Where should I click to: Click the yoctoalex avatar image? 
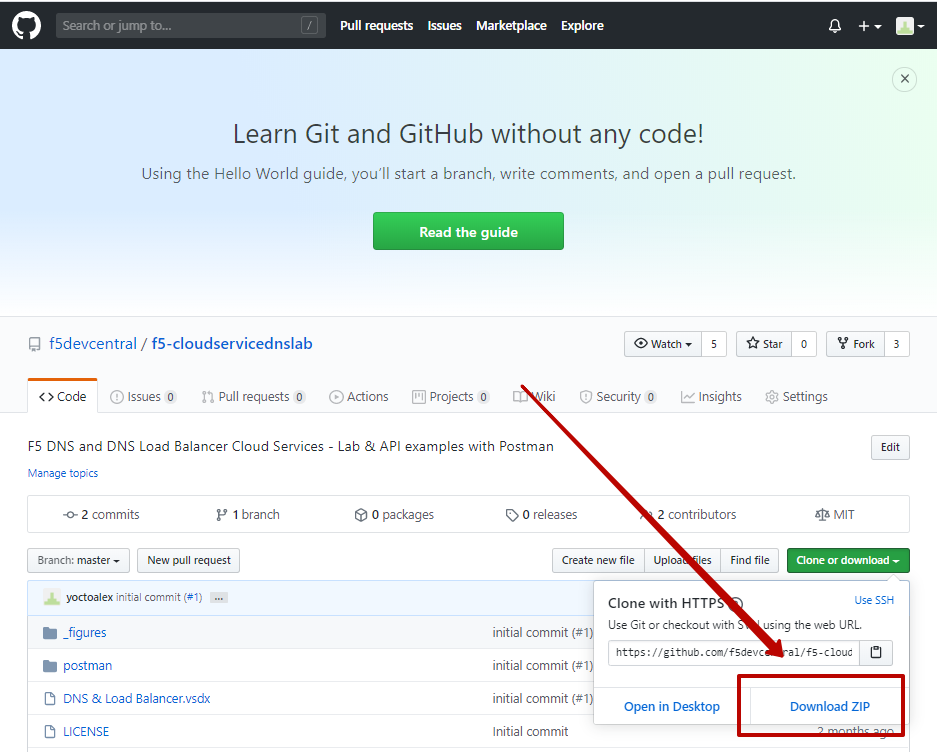click(x=51, y=597)
